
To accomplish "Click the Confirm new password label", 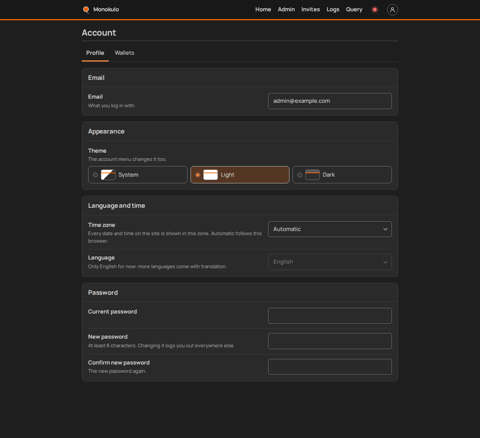I will [119, 362].
